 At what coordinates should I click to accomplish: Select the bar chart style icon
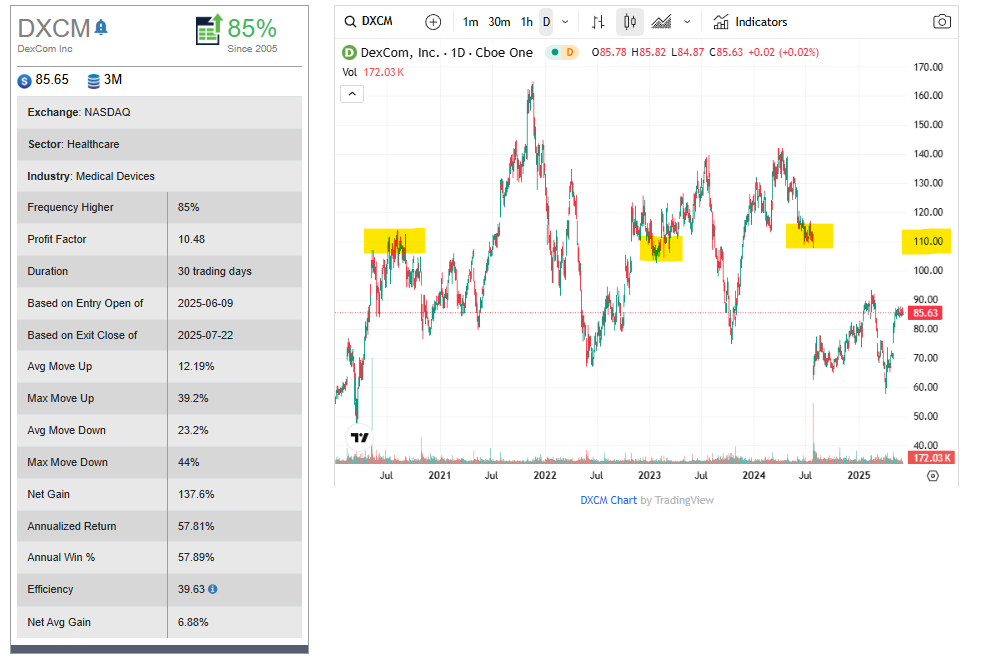(x=598, y=22)
